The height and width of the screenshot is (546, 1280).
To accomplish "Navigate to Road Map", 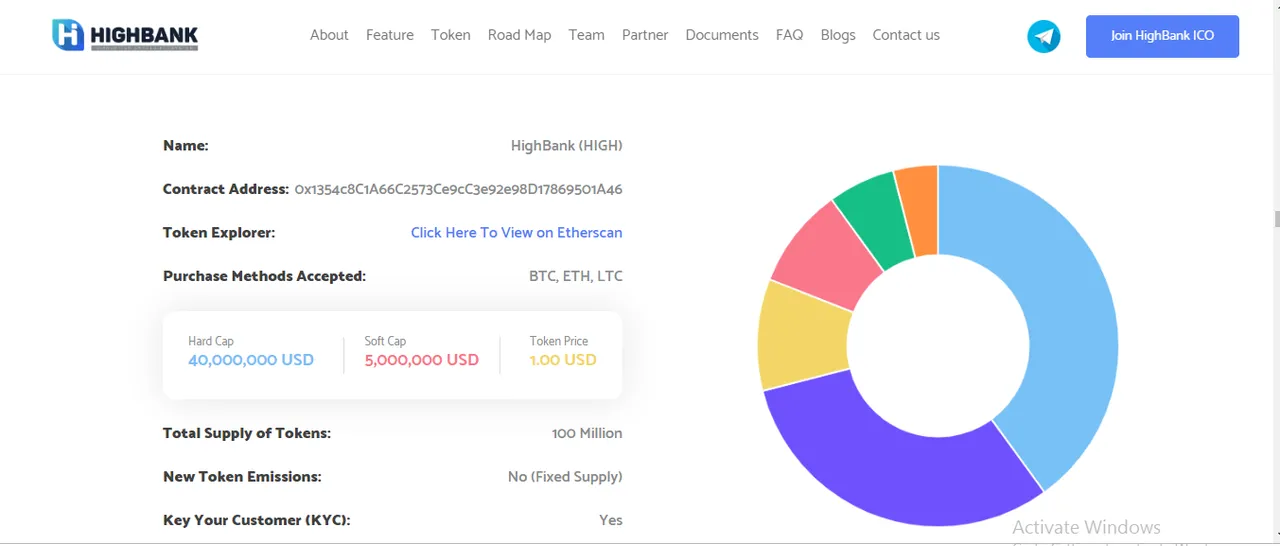I will pos(519,35).
